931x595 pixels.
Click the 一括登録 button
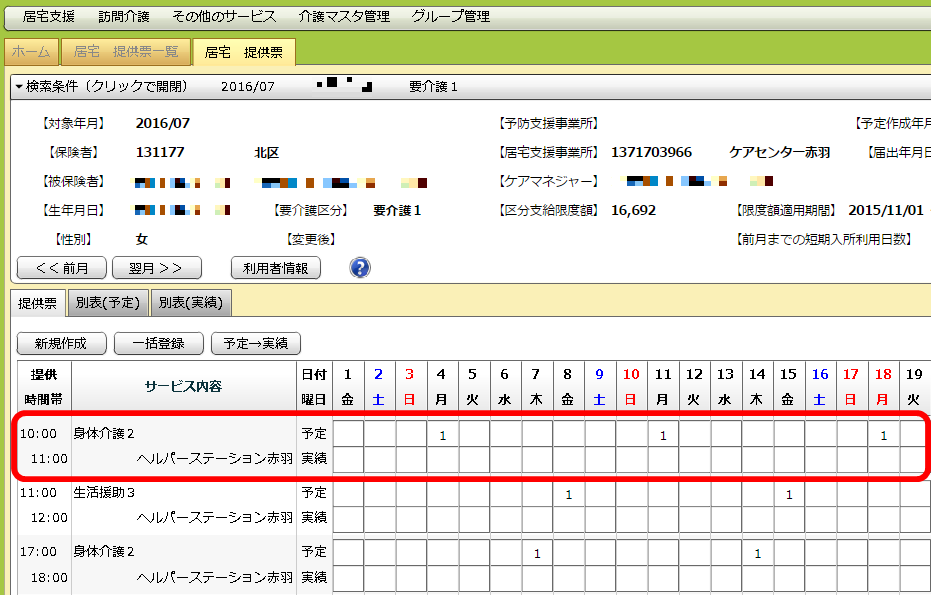pos(157,343)
